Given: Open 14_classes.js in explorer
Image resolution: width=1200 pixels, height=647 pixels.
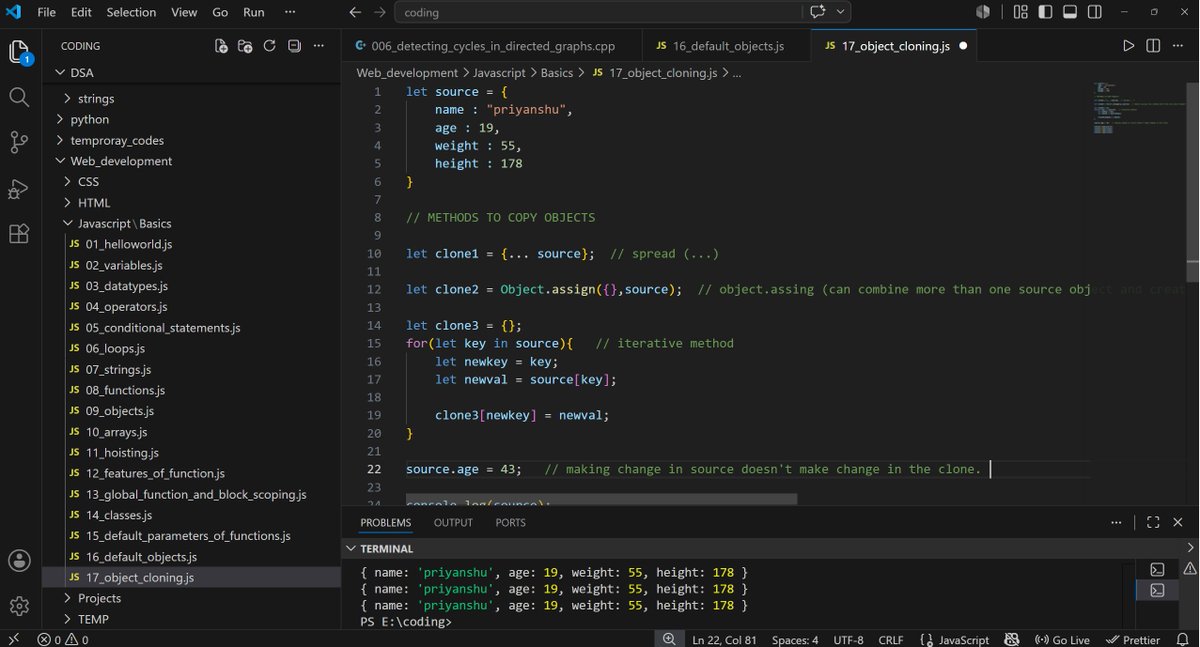Looking at the screenshot, I should [x=119, y=515].
